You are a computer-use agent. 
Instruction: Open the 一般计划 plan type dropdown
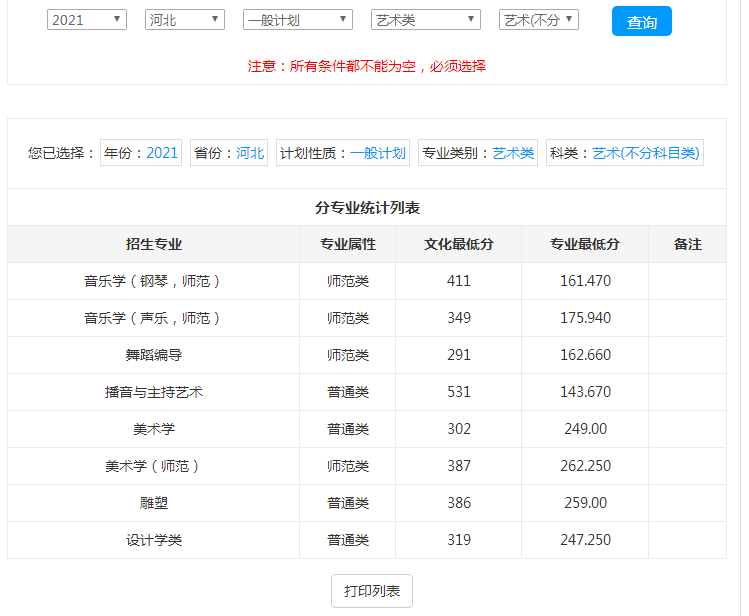297,20
